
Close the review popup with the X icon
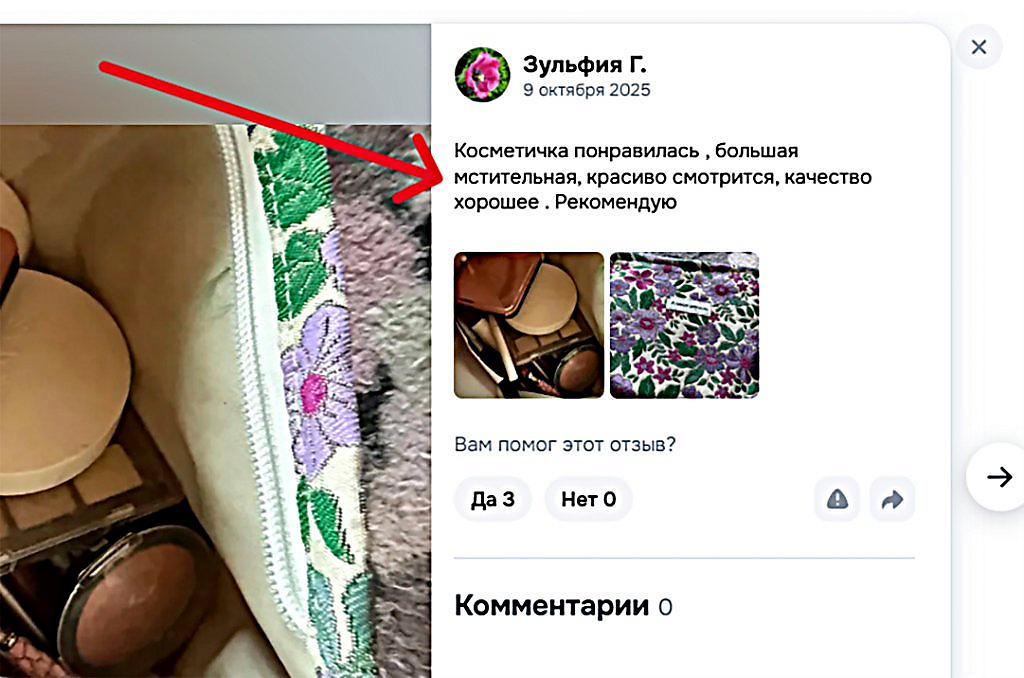[978, 47]
